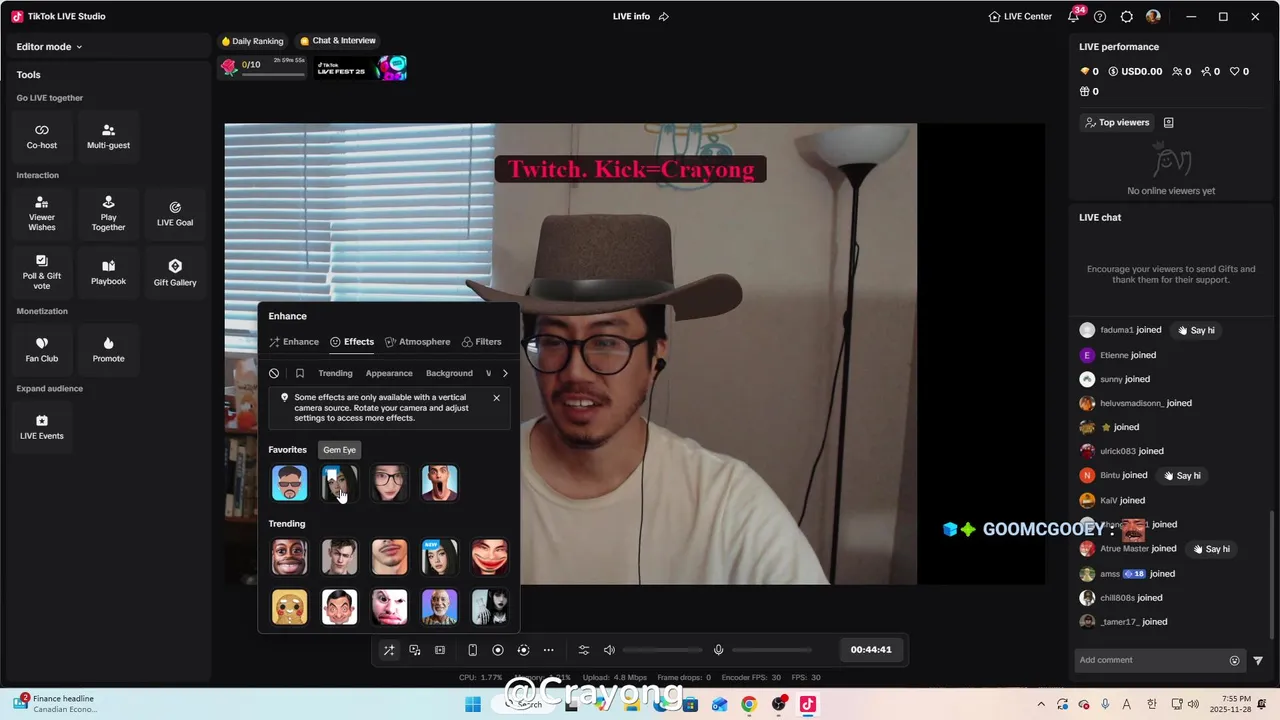Screen dimensions: 1280x720
Task: Open Play Together
Action: [108, 213]
